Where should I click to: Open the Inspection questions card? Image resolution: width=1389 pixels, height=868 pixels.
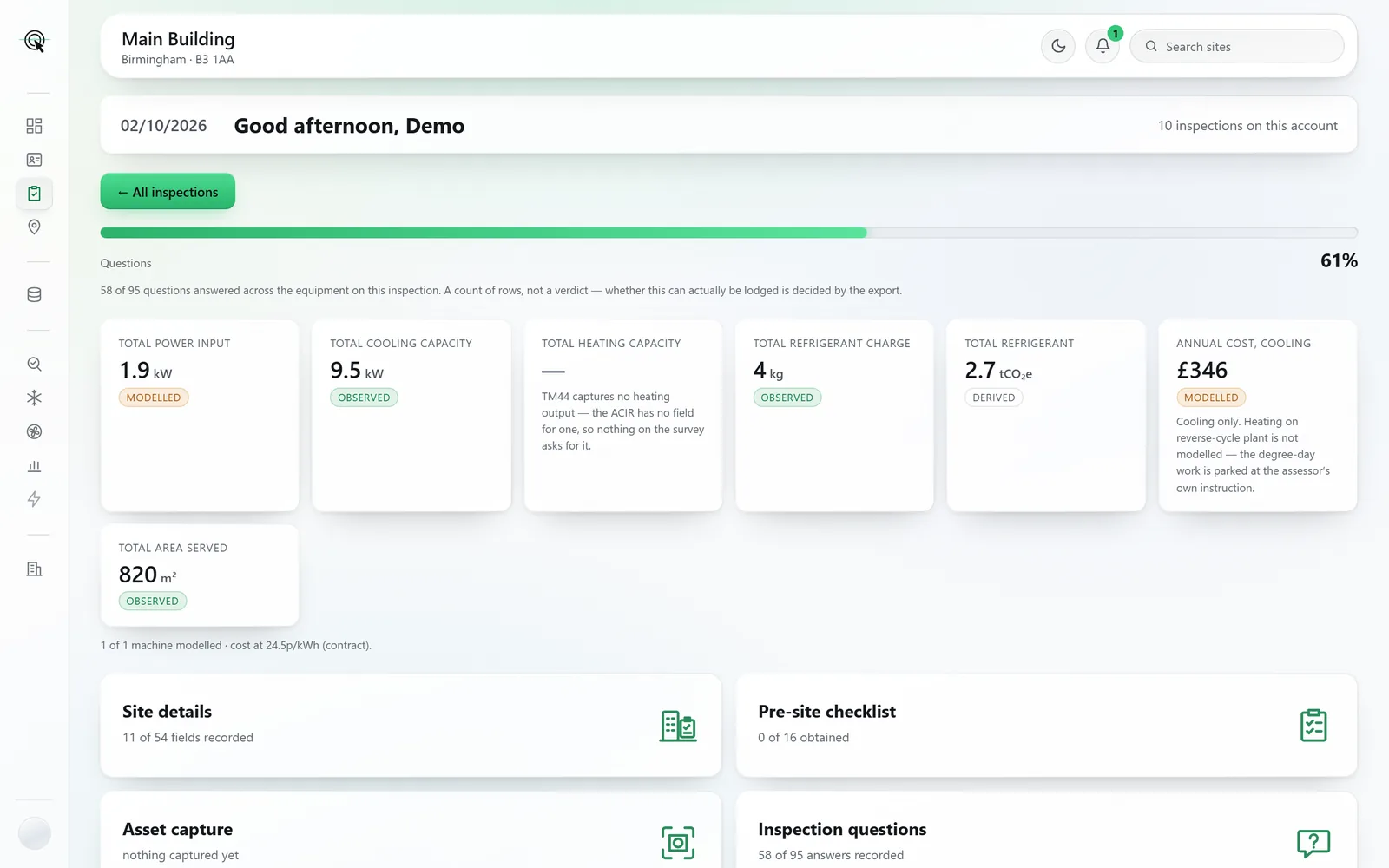1046,831
